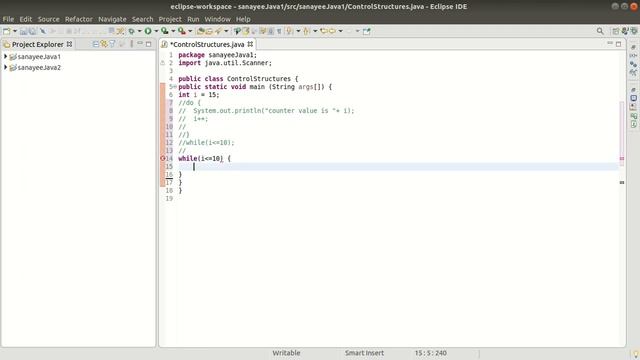The width and height of the screenshot is (640, 360).
Task: Click the Save All toolbar icon
Action: pos(32,31)
